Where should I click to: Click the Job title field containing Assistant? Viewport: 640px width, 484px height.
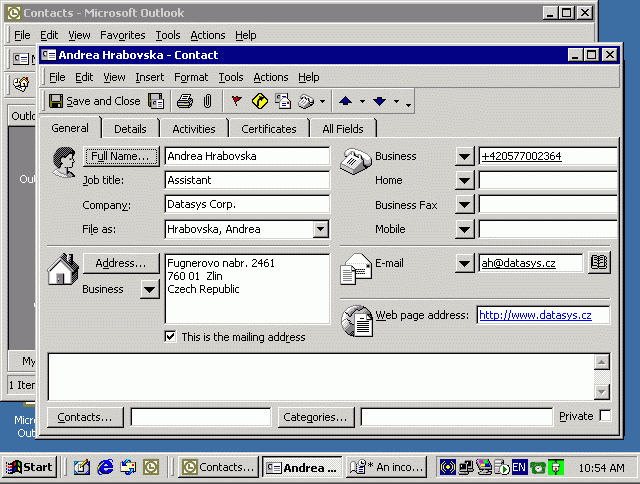pos(247,180)
